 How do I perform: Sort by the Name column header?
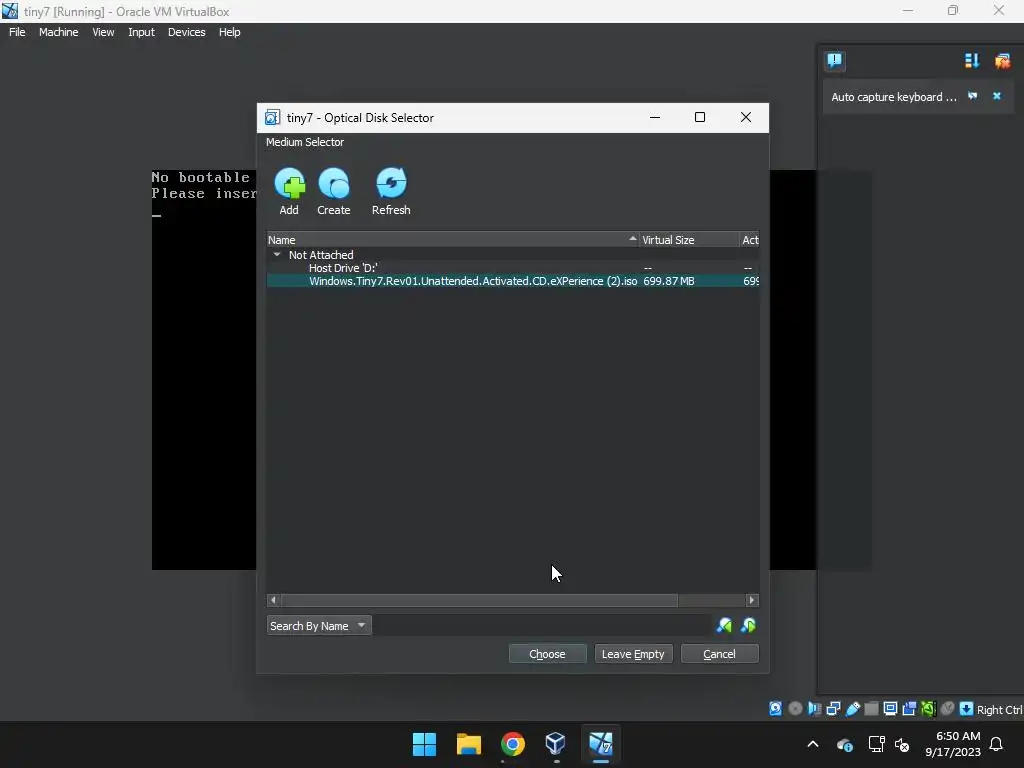click(453, 240)
